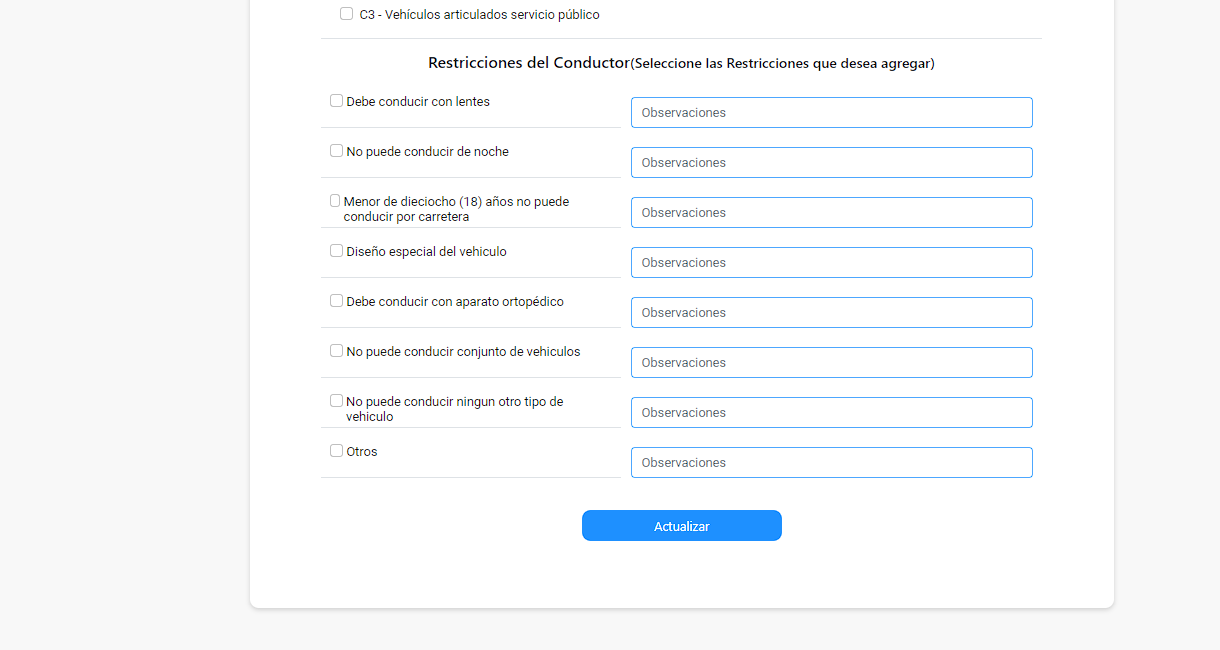Click 'Restricciones del Conductor' heading text
This screenshot has width=1220, height=650.
coord(529,62)
